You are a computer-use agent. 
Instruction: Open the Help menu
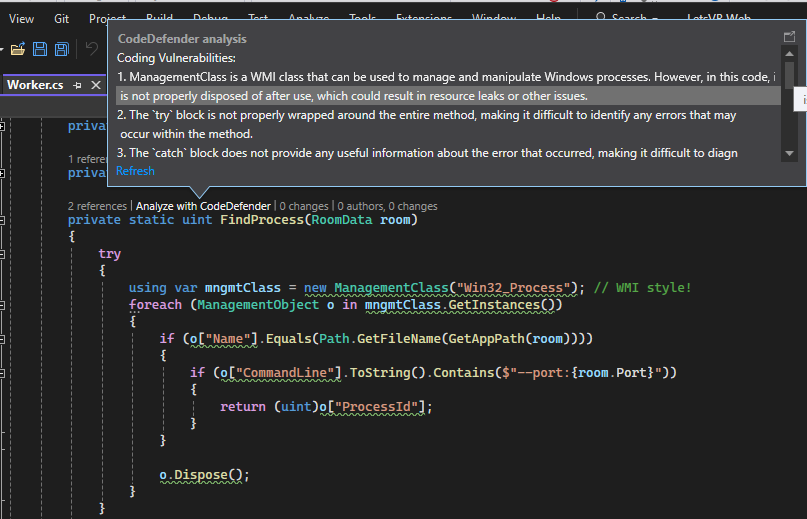point(548,18)
